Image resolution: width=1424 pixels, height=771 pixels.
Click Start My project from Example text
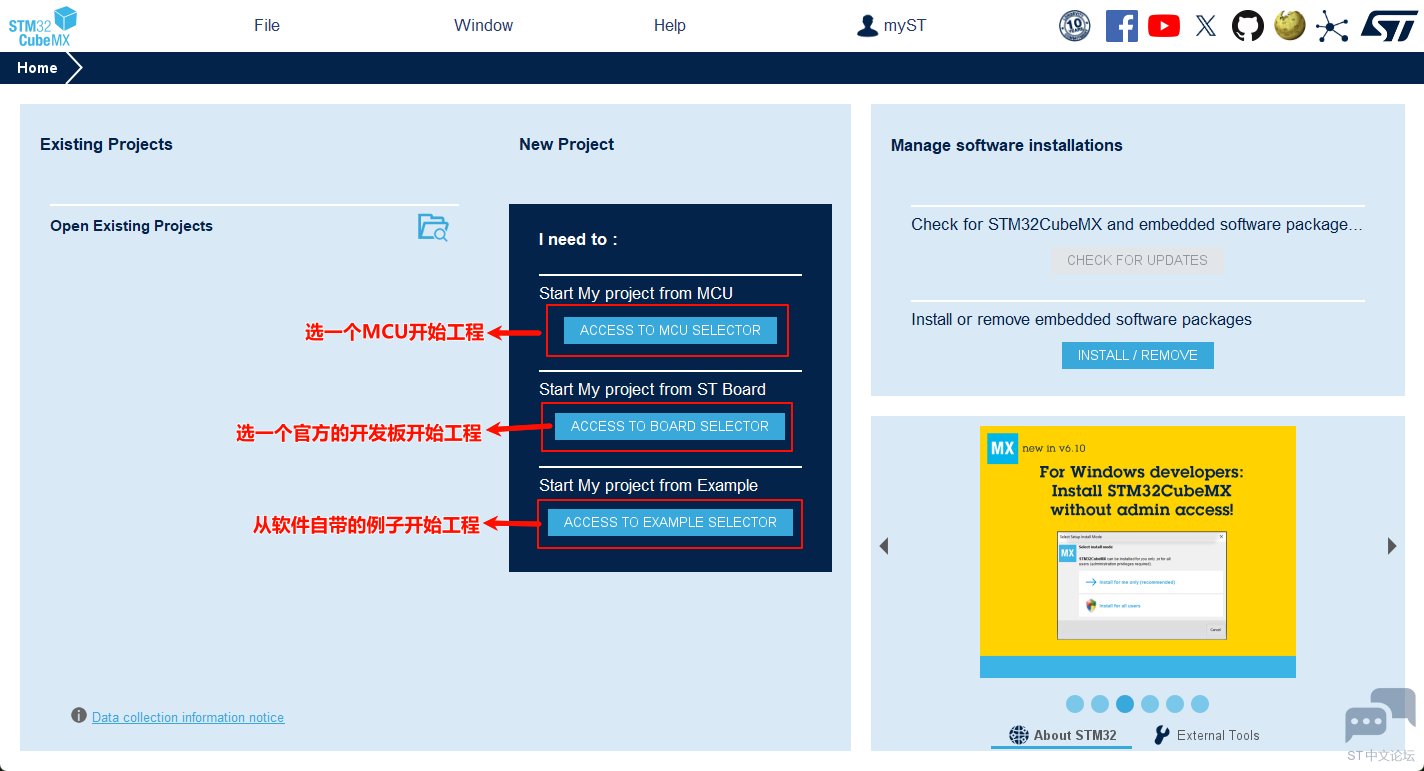click(648, 485)
